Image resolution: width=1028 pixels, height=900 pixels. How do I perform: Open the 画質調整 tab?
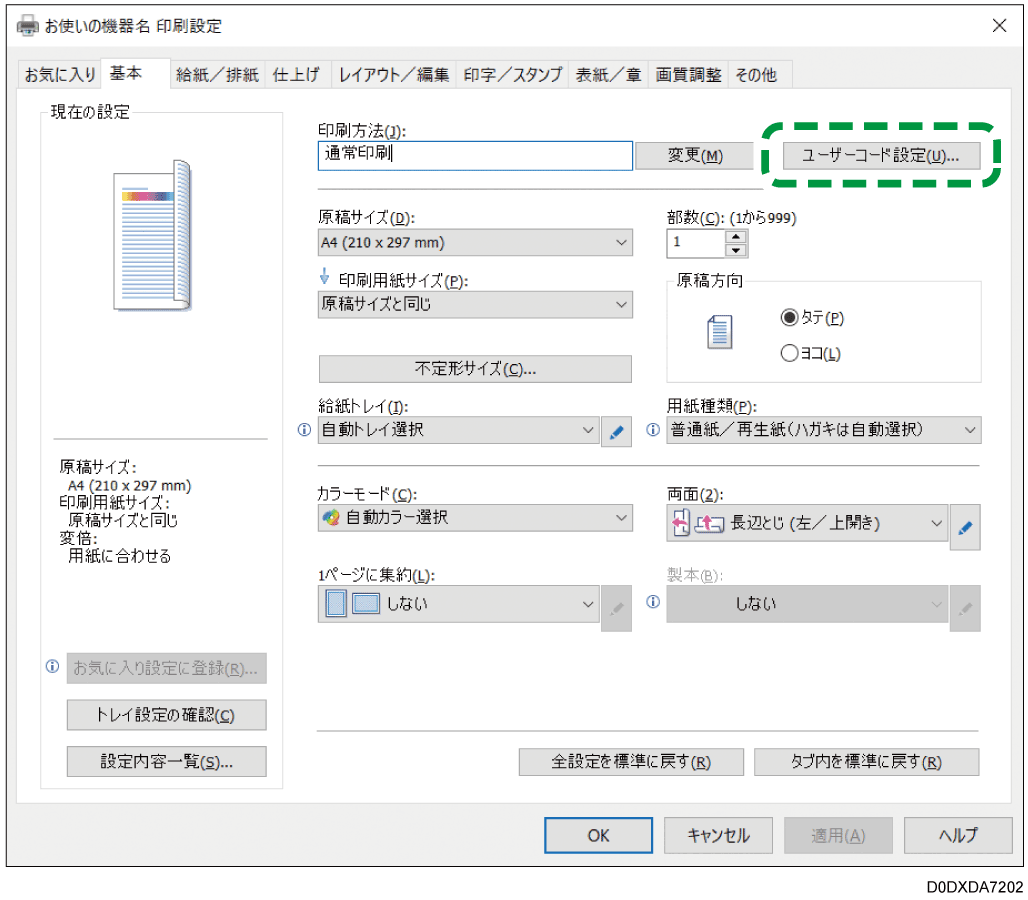point(688,75)
